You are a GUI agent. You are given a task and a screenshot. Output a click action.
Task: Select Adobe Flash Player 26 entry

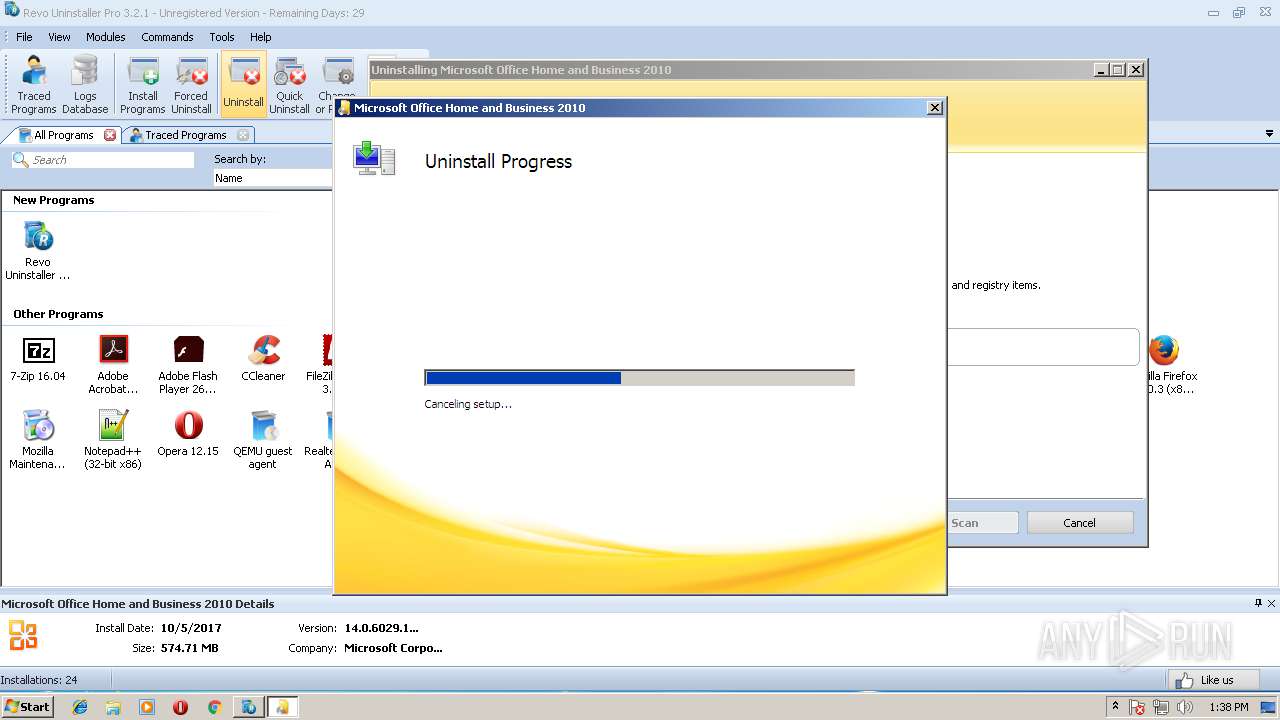tap(188, 365)
